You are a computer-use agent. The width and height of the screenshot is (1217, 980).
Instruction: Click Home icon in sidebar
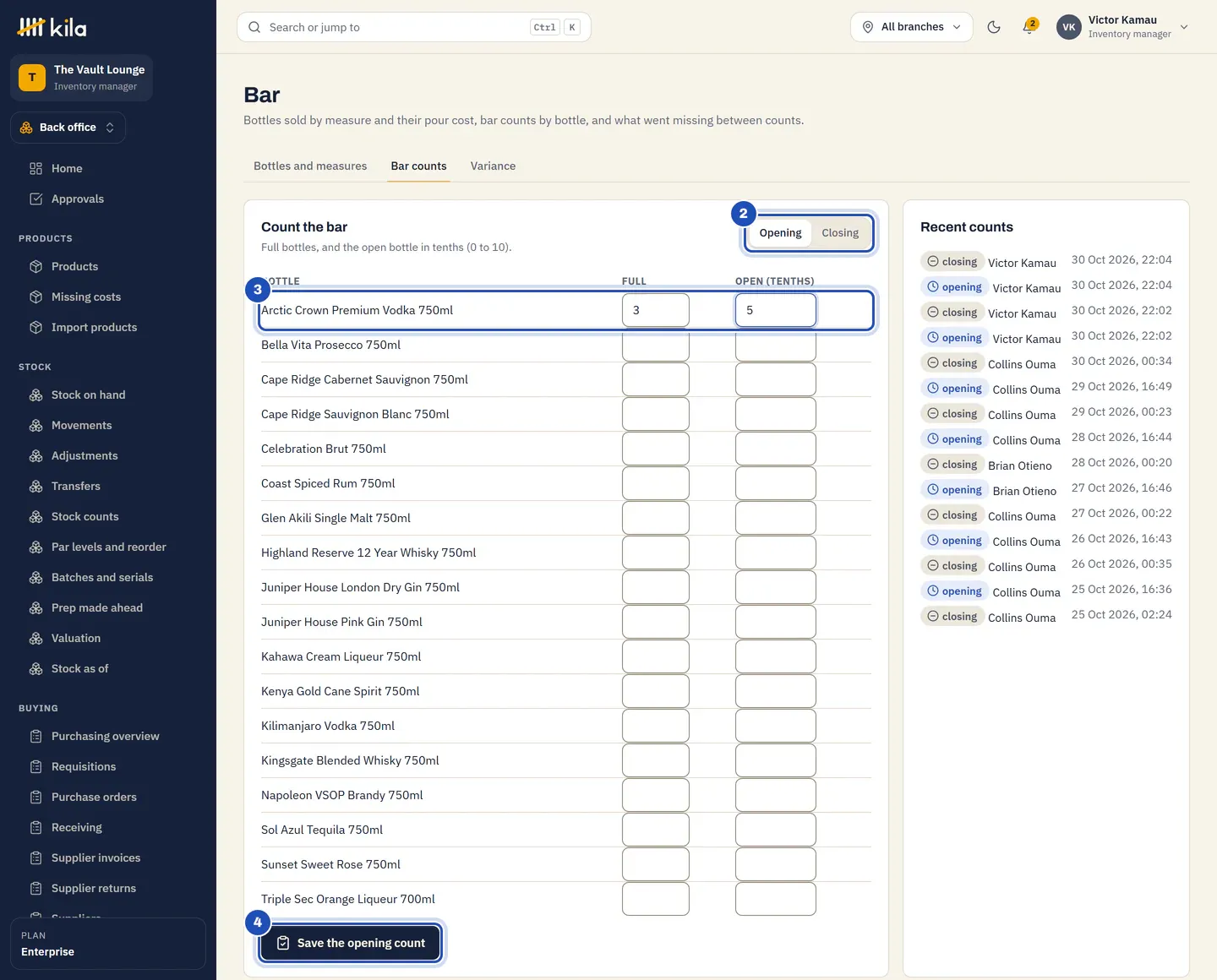[35, 168]
